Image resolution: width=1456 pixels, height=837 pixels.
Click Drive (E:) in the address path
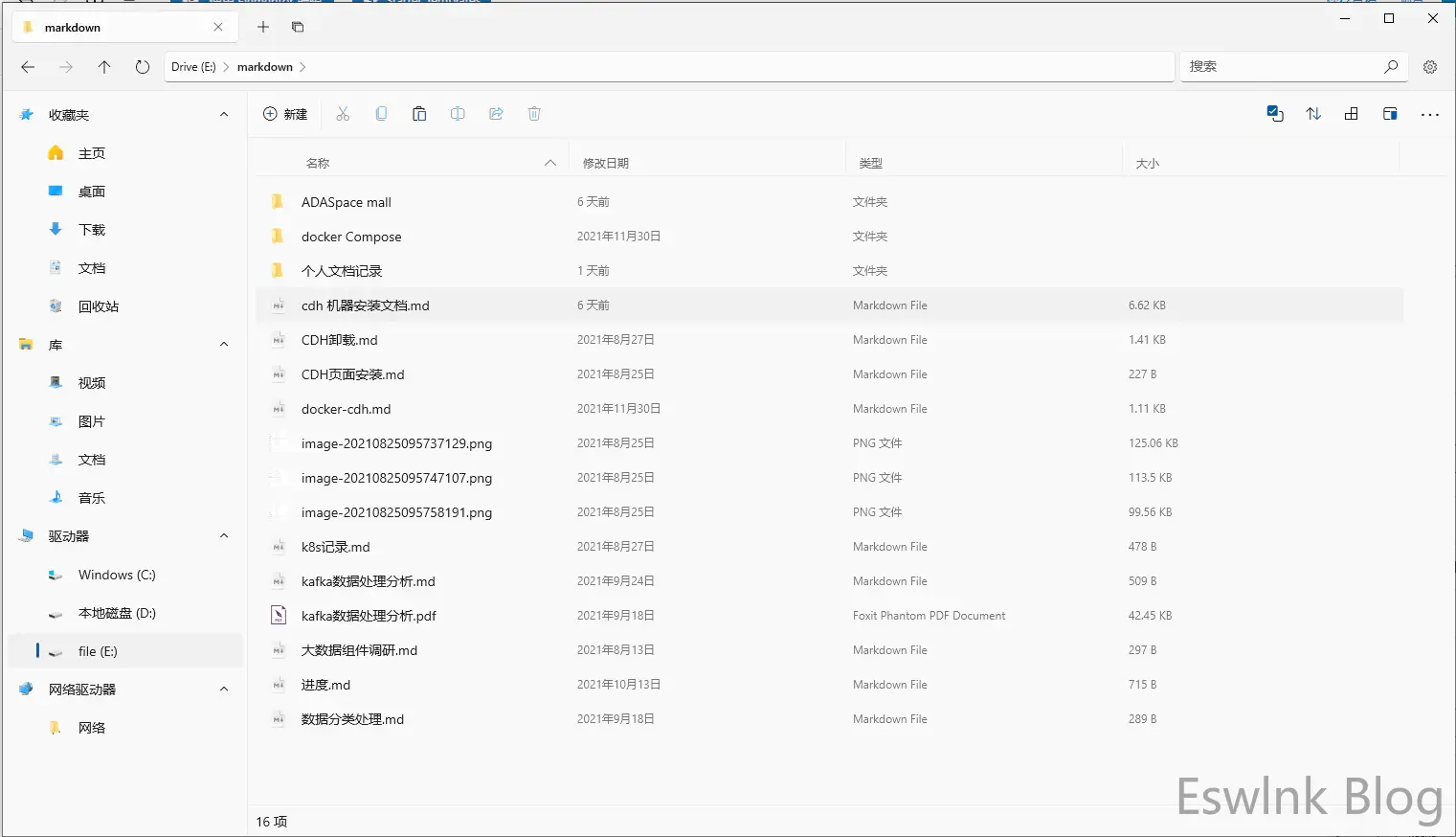coord(193,67)
